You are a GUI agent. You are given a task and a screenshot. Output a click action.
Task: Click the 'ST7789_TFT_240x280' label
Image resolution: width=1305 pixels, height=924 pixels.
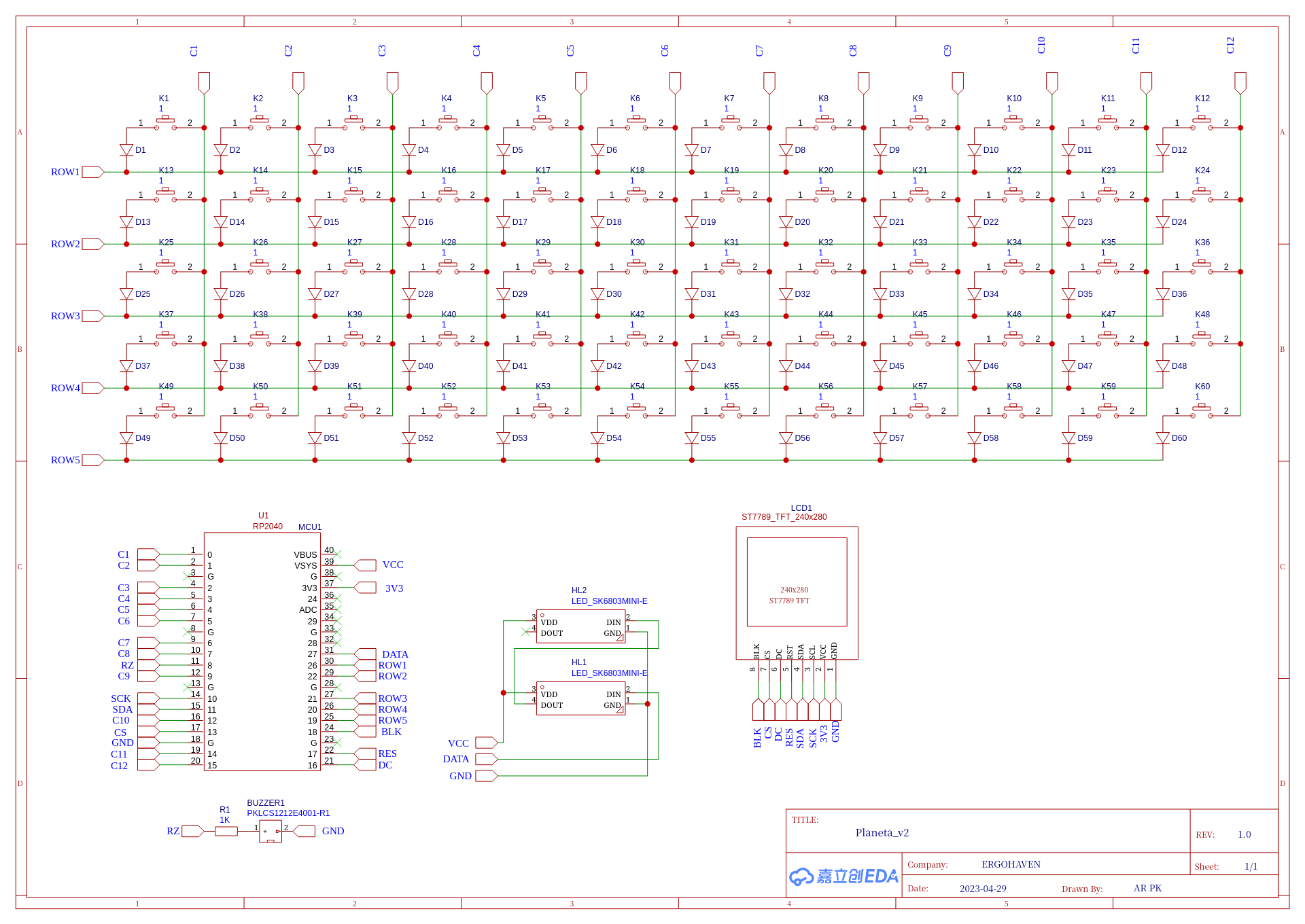(x=784, y=517)
